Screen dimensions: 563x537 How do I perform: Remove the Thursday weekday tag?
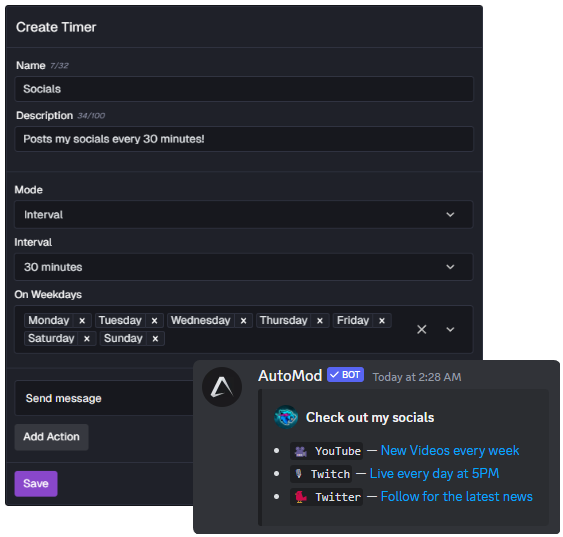320,321
